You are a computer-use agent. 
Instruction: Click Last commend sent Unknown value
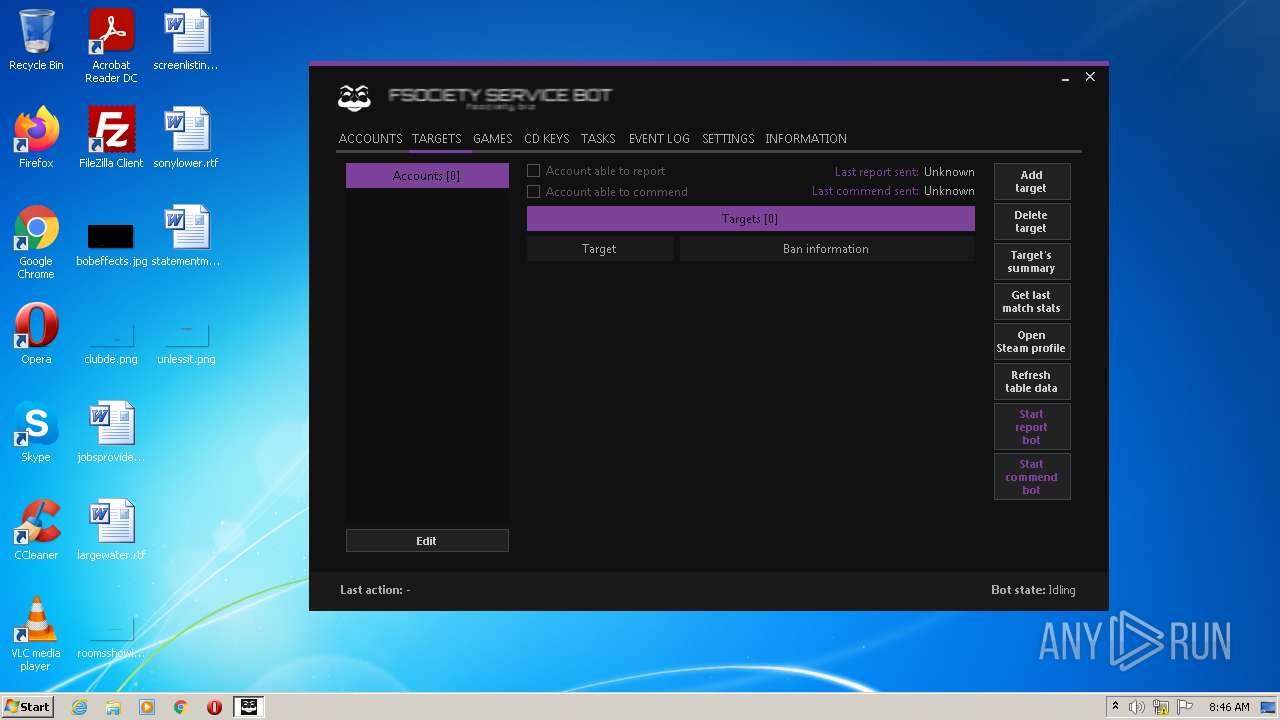(949, 191)
